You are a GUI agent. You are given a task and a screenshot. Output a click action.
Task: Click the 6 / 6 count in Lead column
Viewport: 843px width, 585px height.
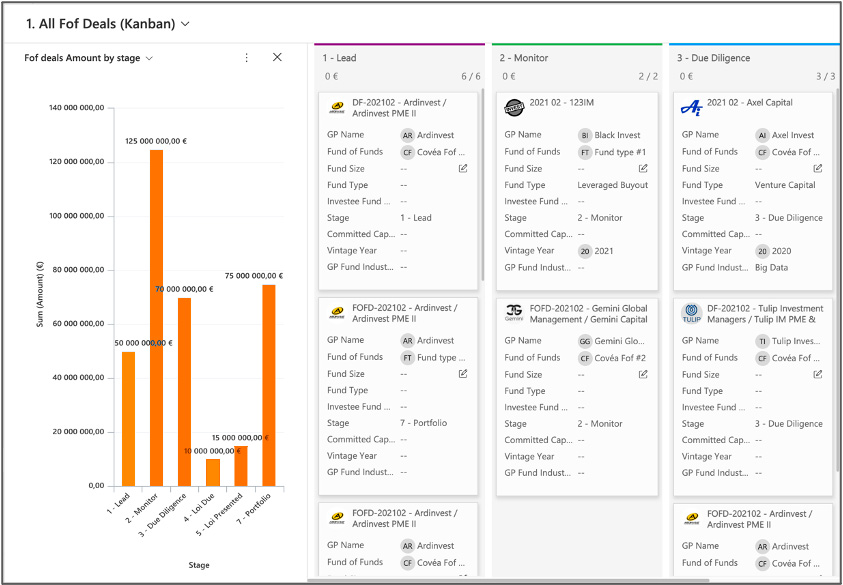tap(471, 76)
